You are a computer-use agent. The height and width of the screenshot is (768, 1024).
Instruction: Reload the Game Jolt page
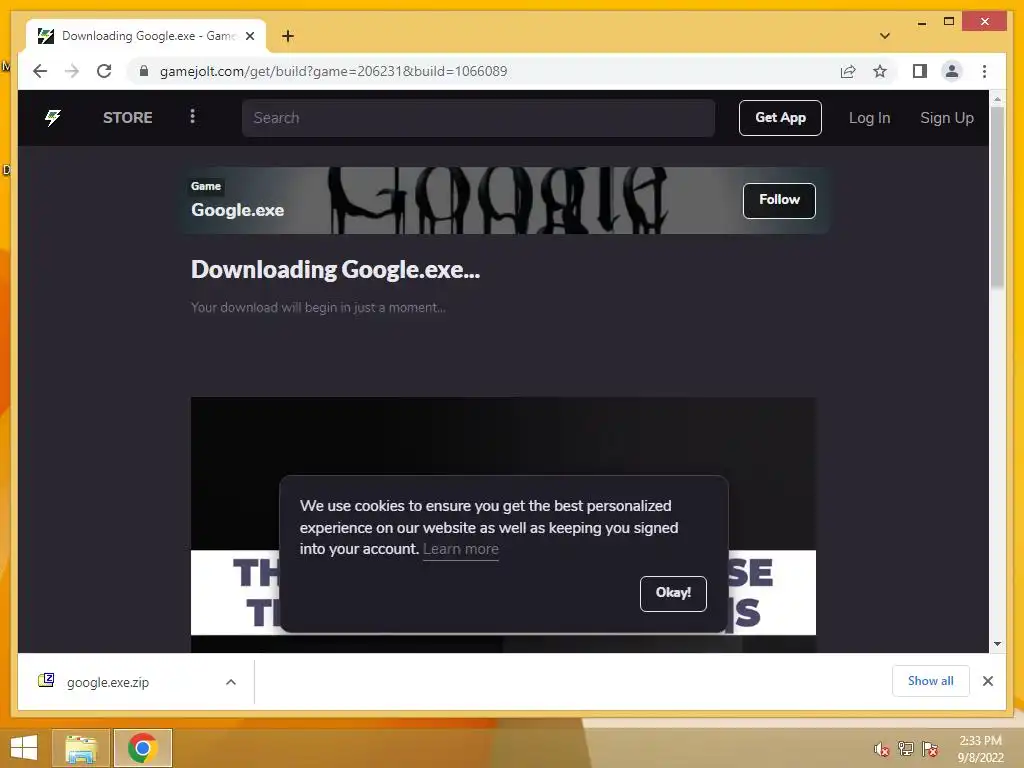pos(104,71)
